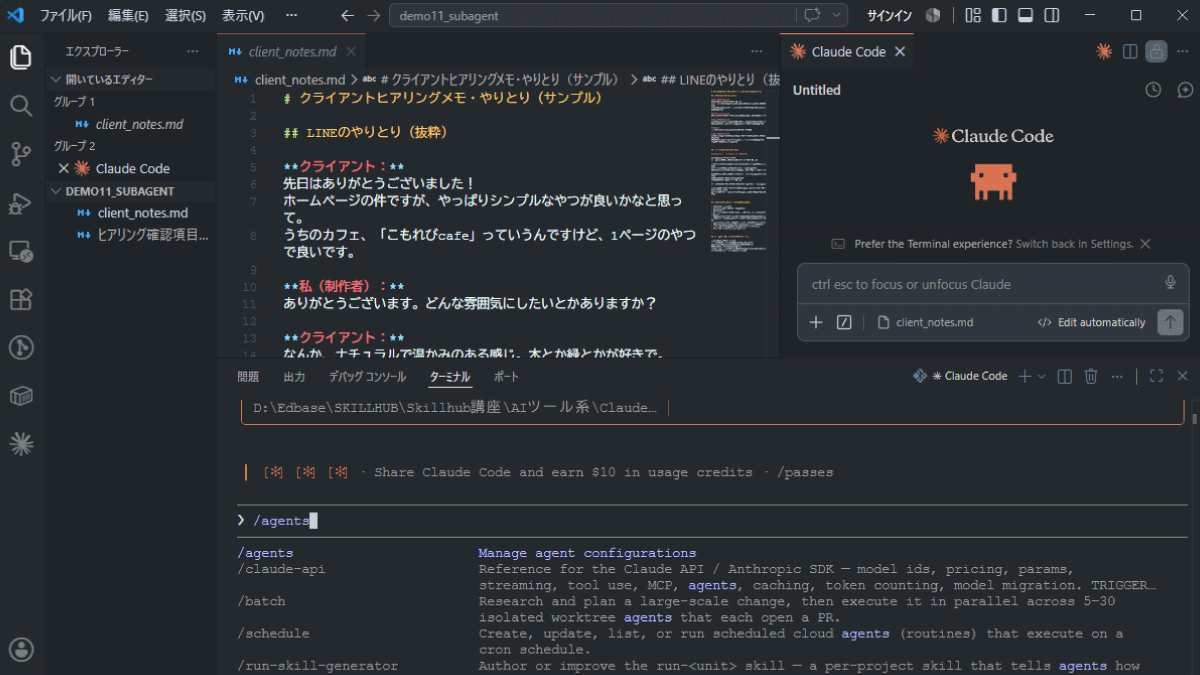1200x675 pixels.
Task: Open the terminal panel more actions ellipsis
Action: tap(1117, 376)
